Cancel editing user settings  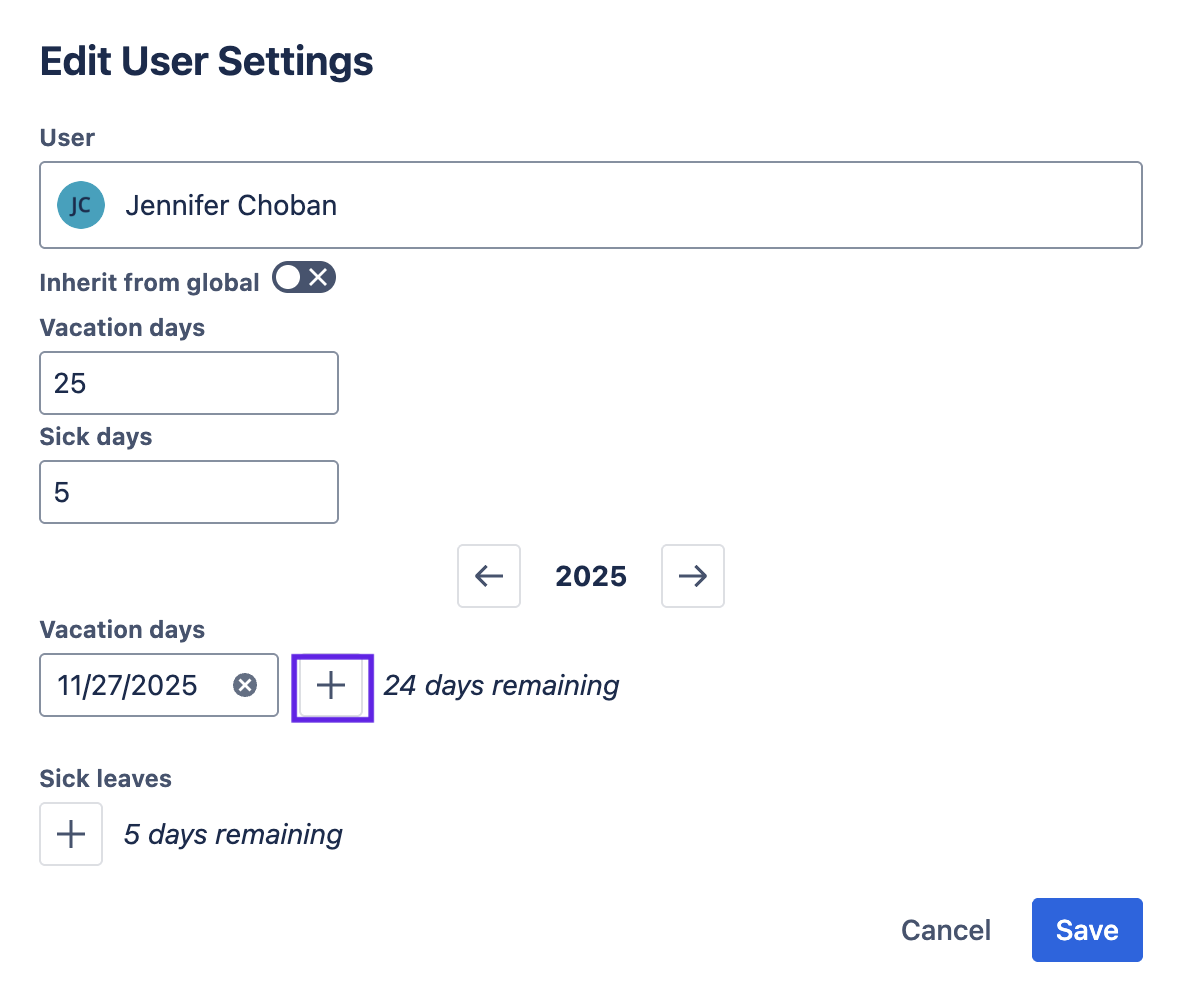[945, 930]
